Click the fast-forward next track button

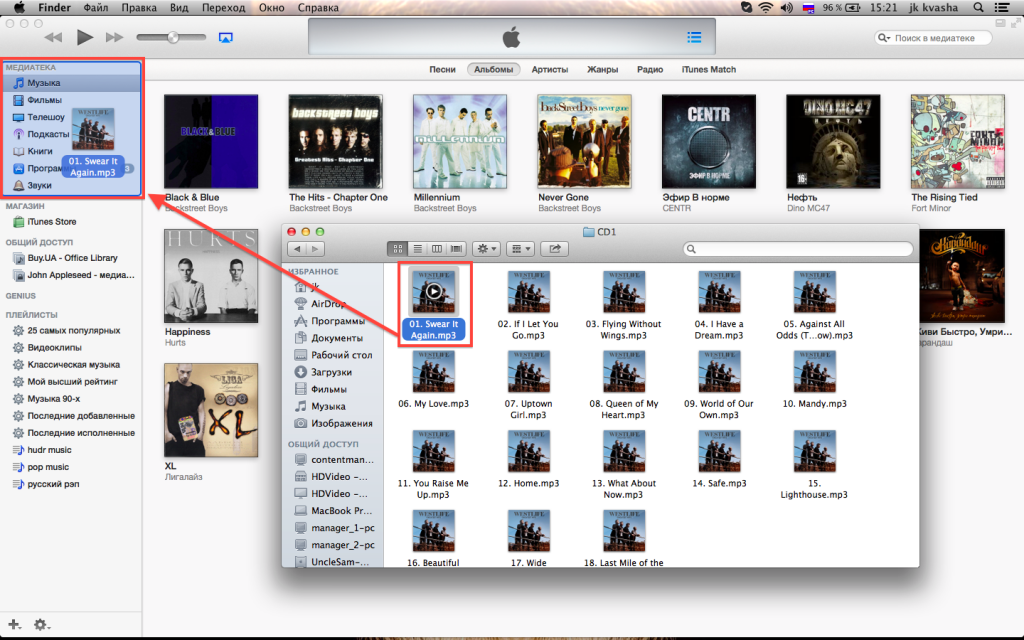pos(114,37)
